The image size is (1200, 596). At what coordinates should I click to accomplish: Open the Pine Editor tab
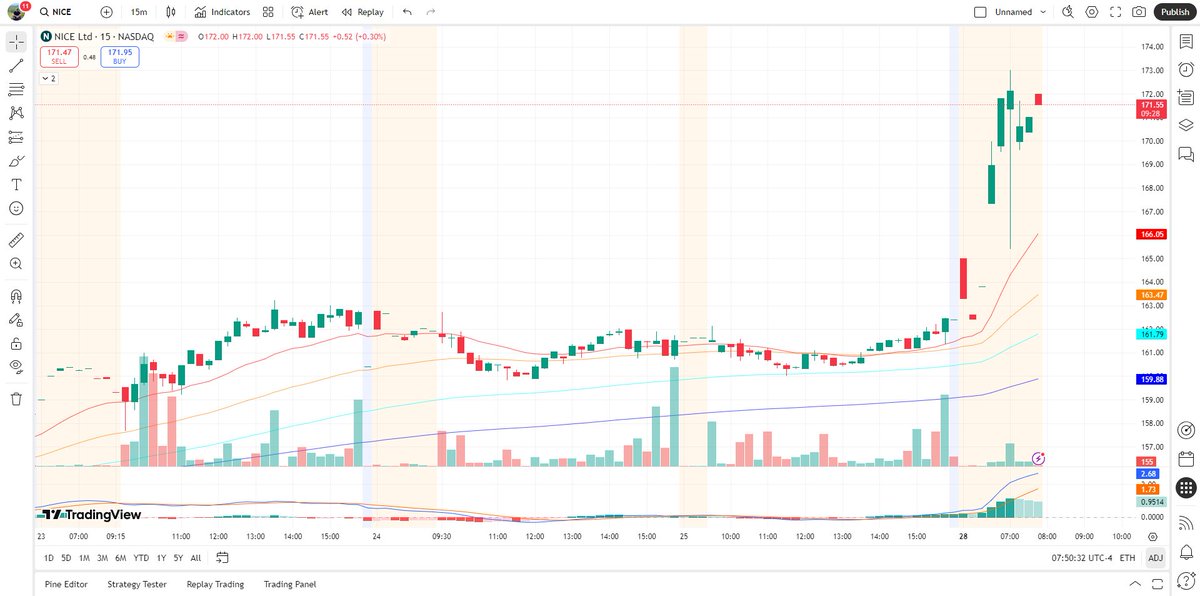[x=66, y=584]
